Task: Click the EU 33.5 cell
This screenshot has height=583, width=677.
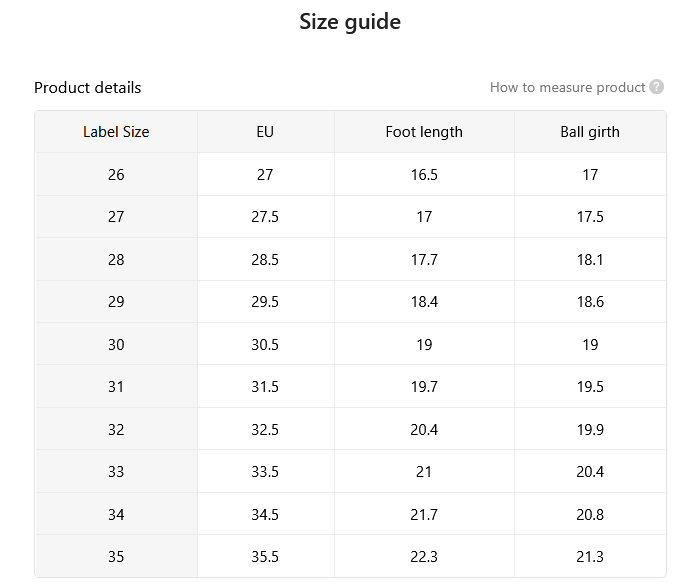Action: 265,472
